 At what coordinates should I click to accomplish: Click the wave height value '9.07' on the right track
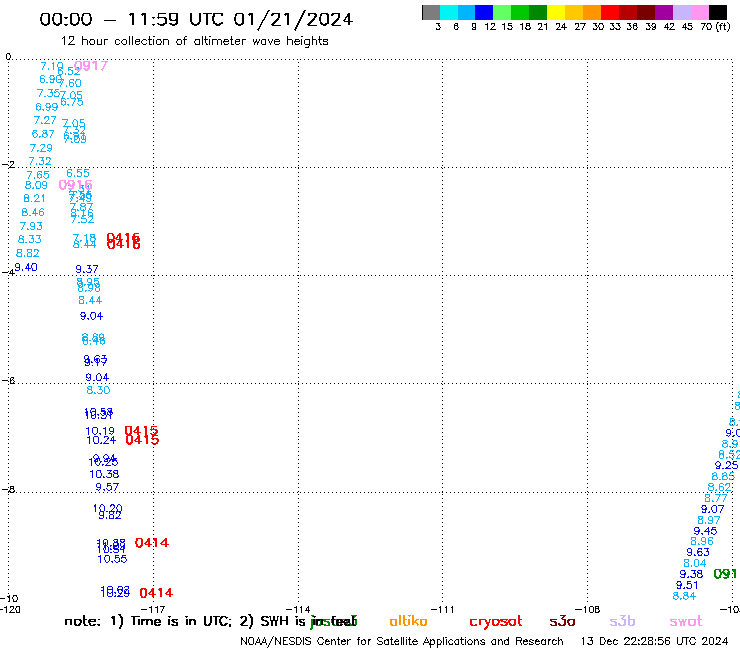coord(713,509)
